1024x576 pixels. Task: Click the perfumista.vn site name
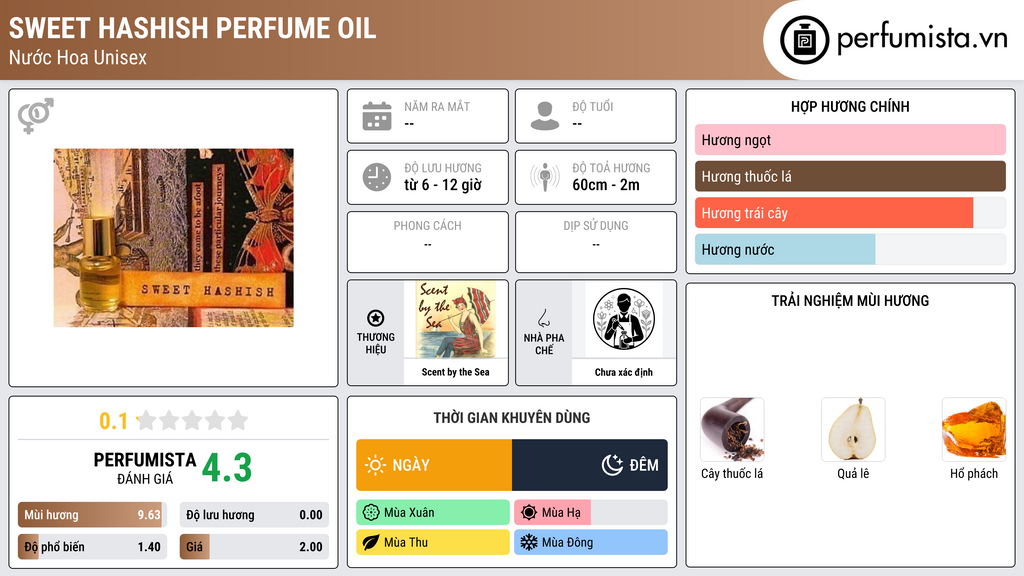click(x=922, y=38)
